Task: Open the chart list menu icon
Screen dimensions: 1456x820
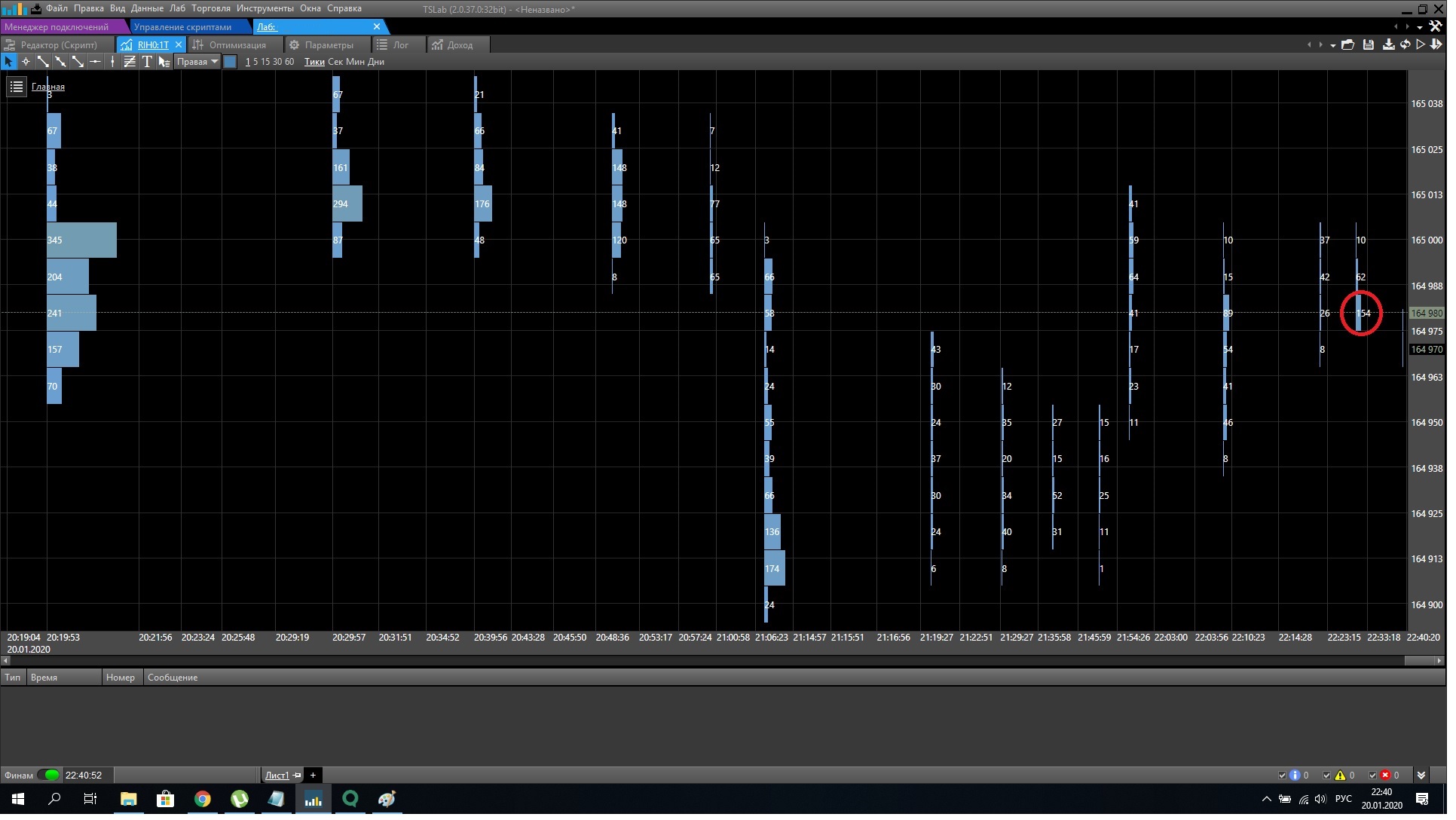Action: 17,87
